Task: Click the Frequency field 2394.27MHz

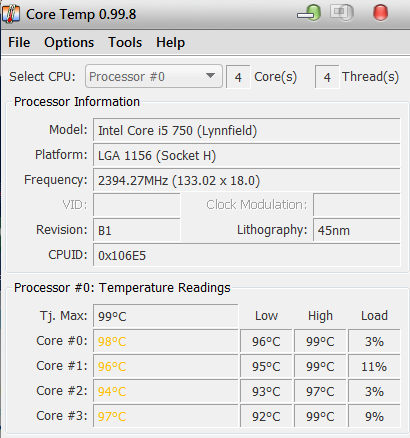Action: pyautogui.click(x=247, y=180)
